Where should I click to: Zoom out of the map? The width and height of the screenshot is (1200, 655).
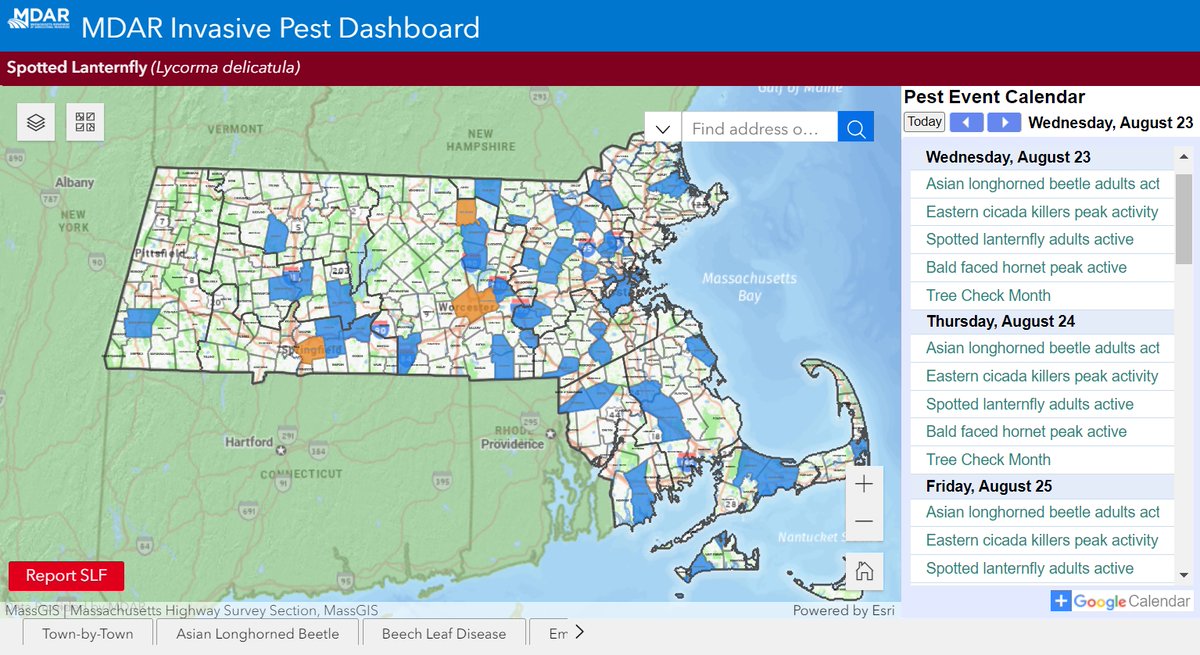pos(863,520)
